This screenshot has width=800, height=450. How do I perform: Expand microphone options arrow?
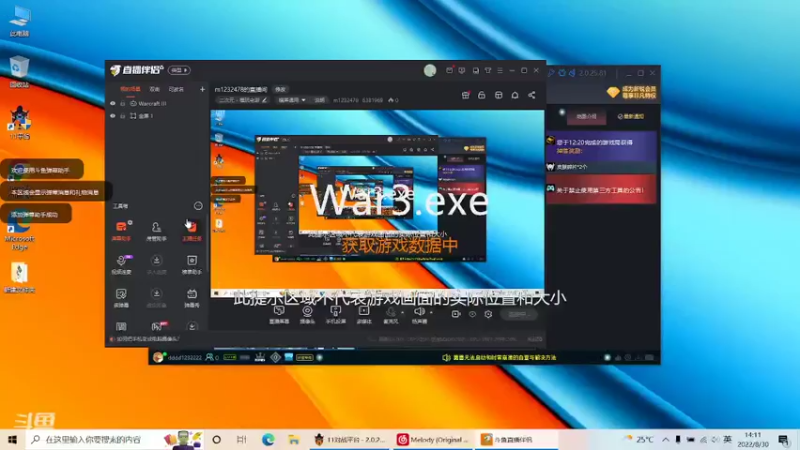point(402,312)
